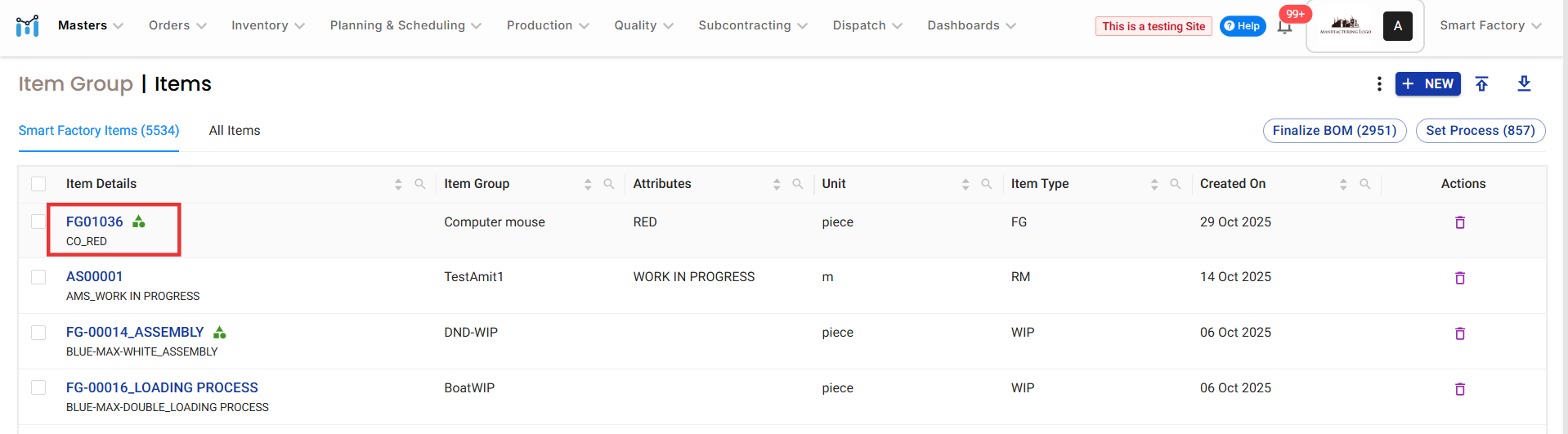
Task: Delete the FG01036 item row
Action: 1460,222
